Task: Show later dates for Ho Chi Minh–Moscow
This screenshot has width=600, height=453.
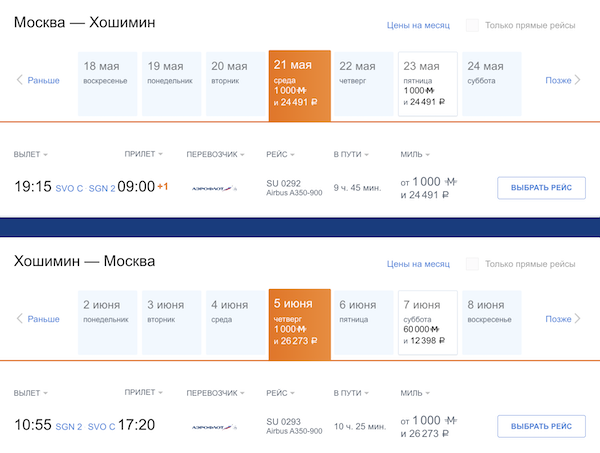Action: 562,319
